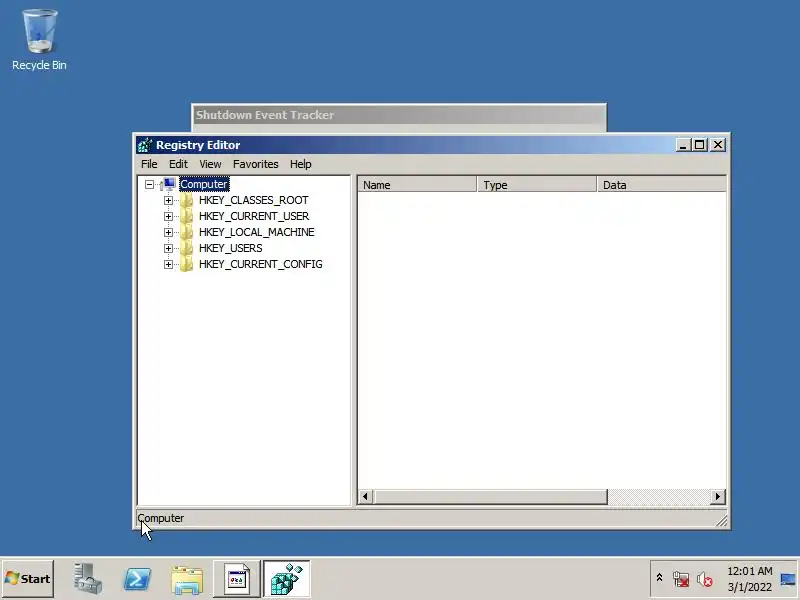Click the horizontal scrollbar thumb

pyautogui.click(x=490, y=496)
